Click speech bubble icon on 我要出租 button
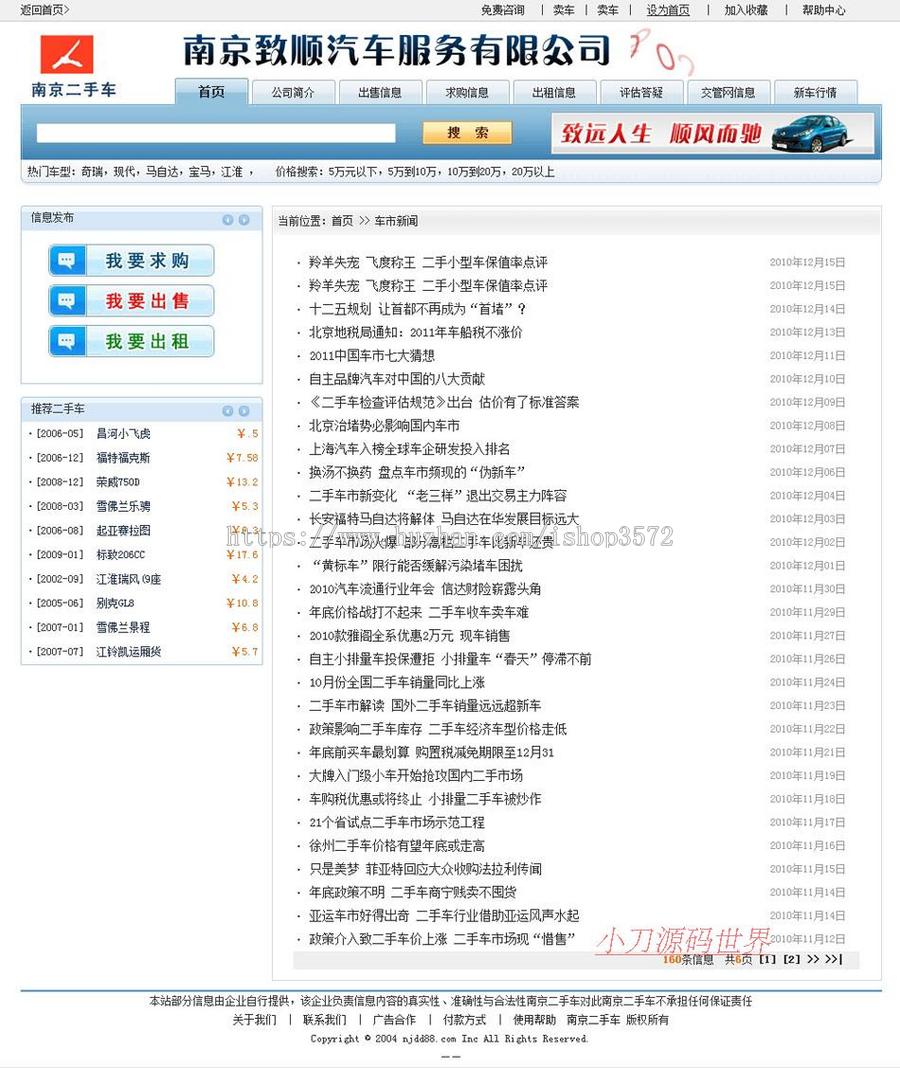The image size is (900, 1068). [x=67, y=341]
